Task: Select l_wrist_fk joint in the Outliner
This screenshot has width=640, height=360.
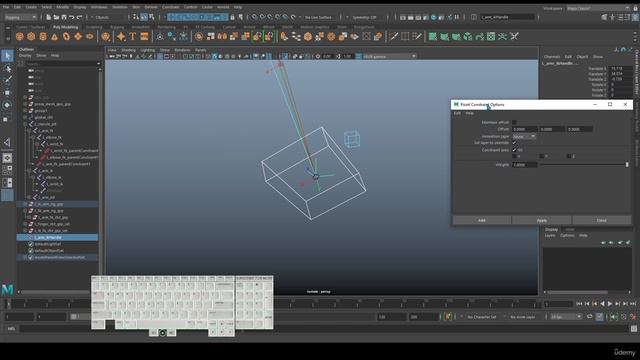Action: [x=54, y=144]
